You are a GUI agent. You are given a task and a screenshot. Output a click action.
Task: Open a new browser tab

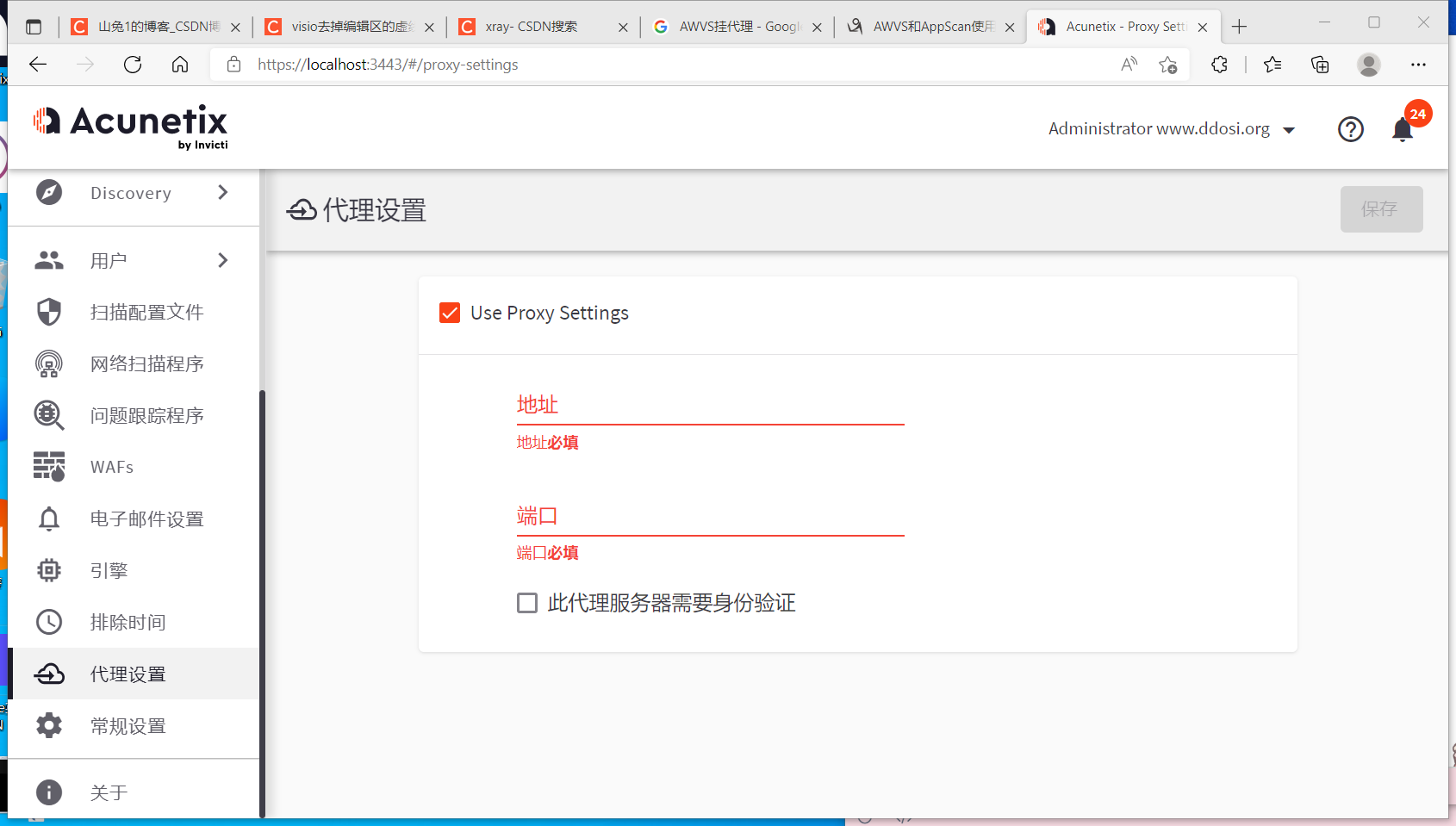pos(1239,27)
